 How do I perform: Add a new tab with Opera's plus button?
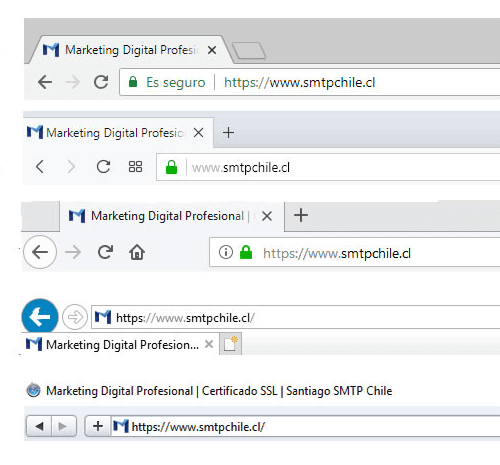pos(228,133)
